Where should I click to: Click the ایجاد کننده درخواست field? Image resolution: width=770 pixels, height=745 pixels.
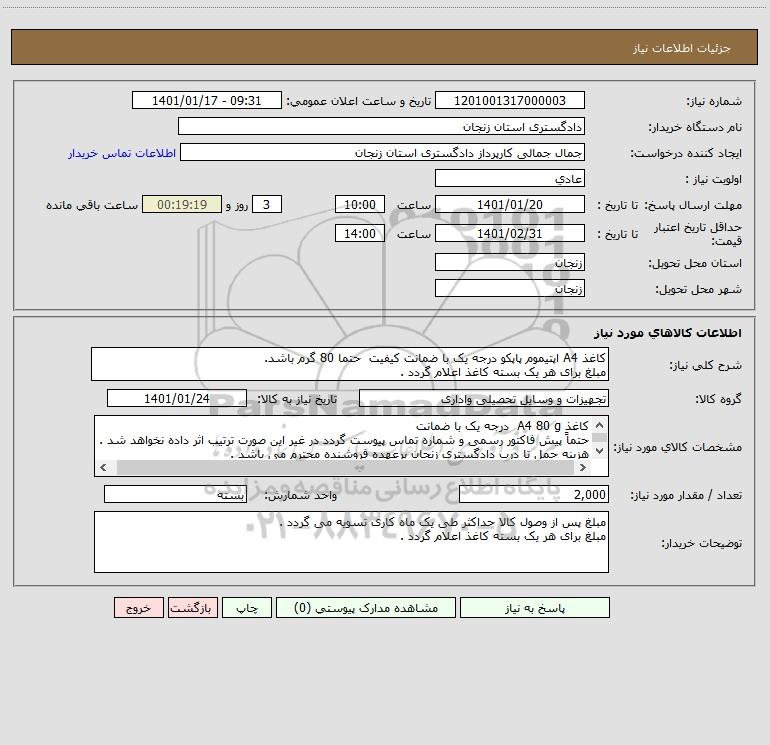click(382, 152)
